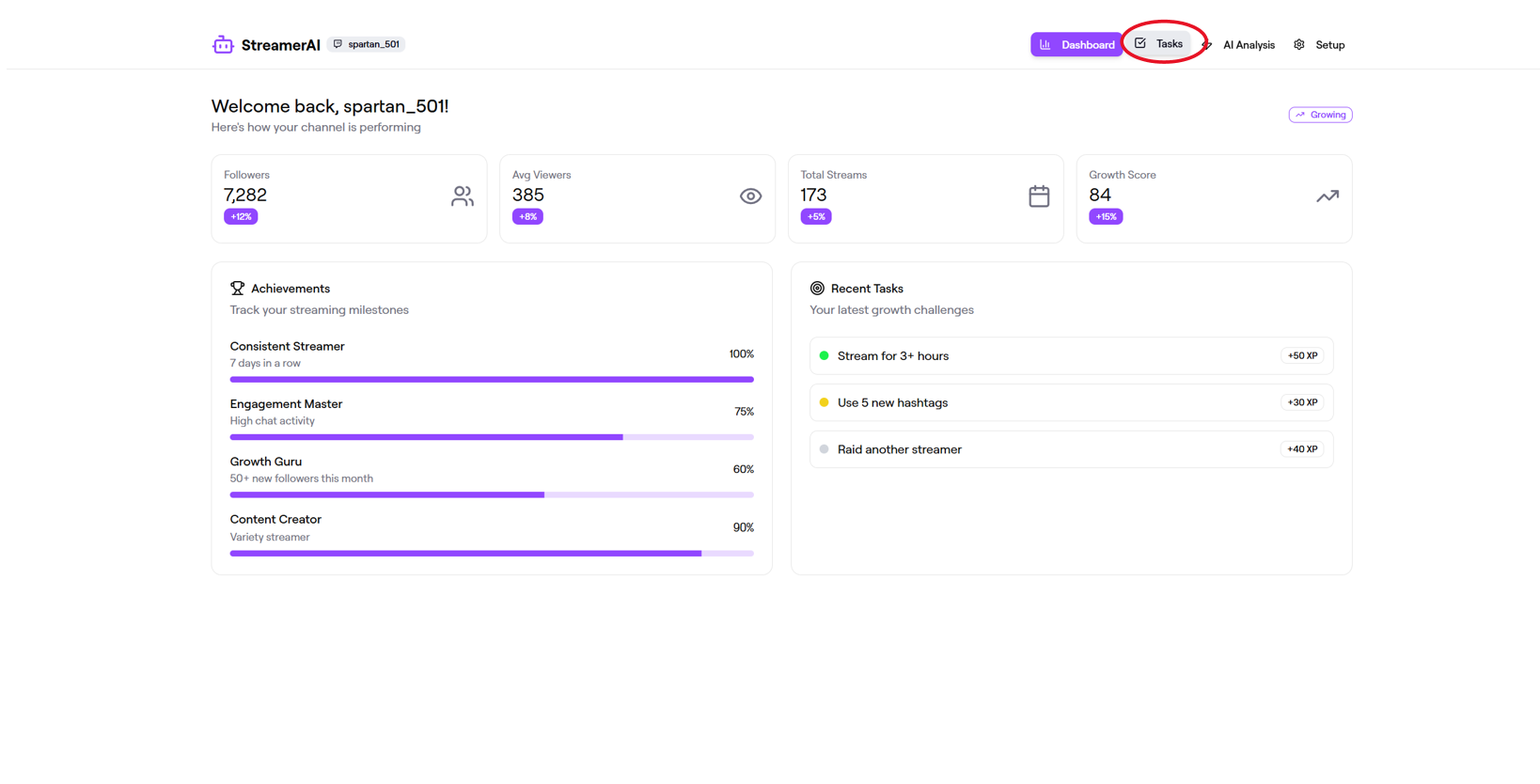The image size is (1540, 784).
Task: Click the gray status dot for Raid another streamer
Action: 825,449
